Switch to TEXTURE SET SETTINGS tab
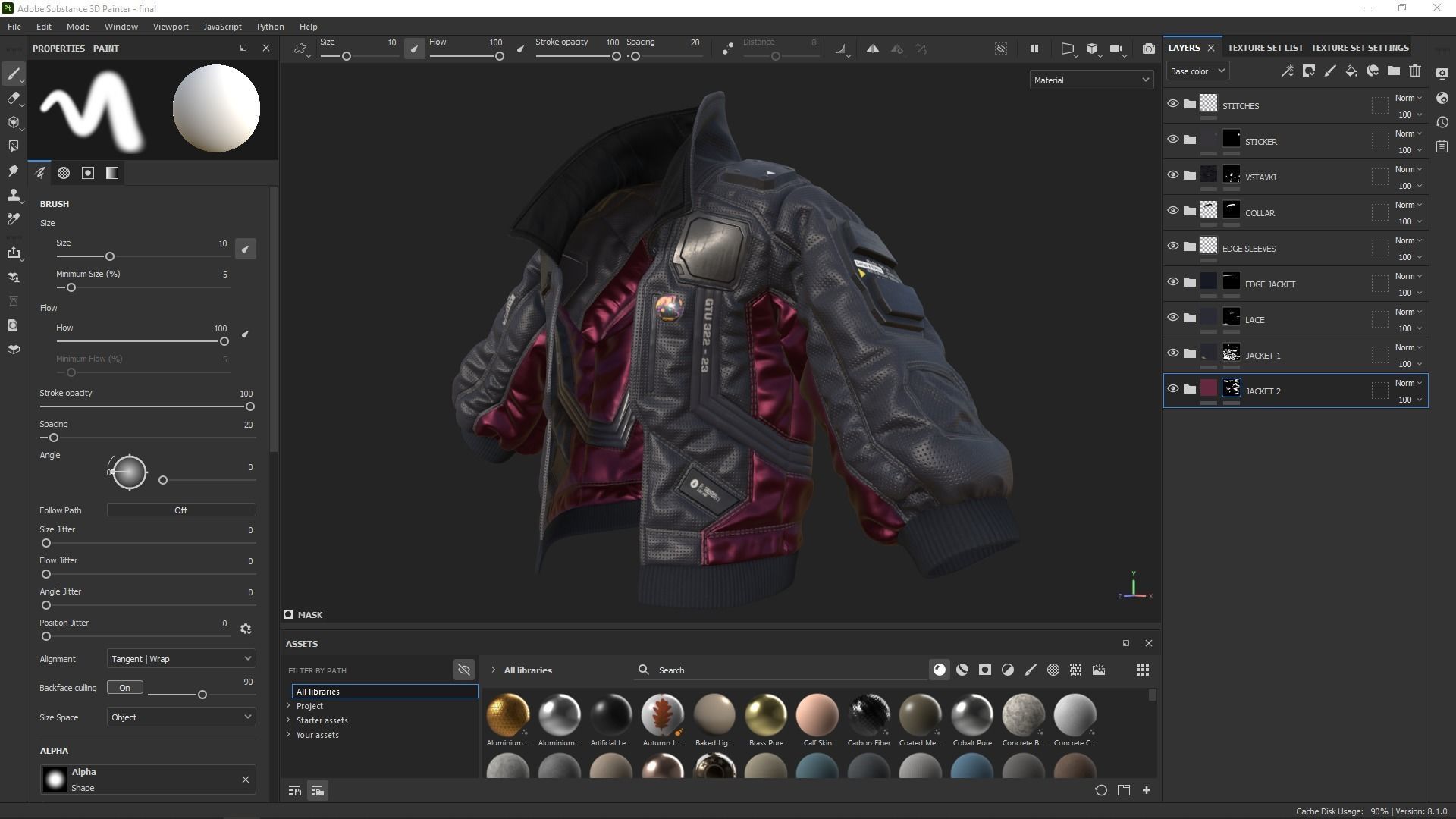The width and height of the screenshot is (1456, 819). (1360, 48)
